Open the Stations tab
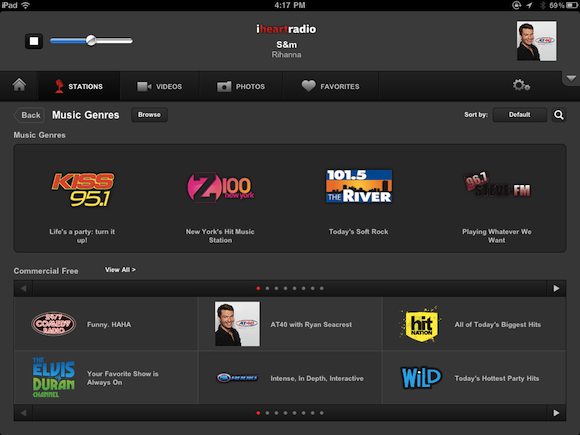This screenshot has height=435, width=580. [79, 86]
